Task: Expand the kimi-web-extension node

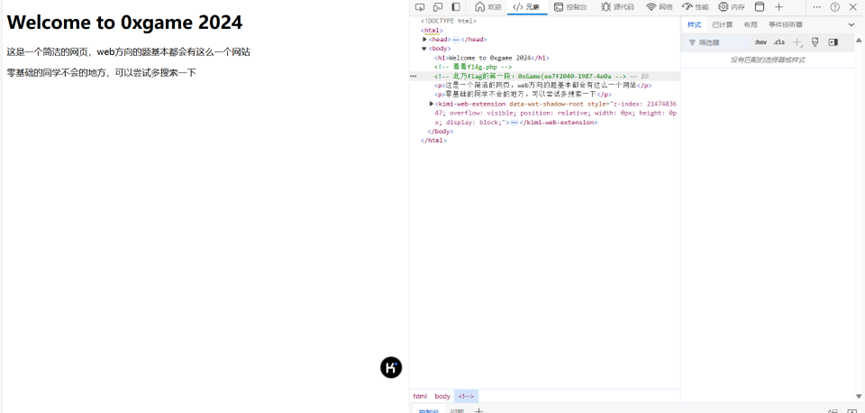Action: (431, 103)
